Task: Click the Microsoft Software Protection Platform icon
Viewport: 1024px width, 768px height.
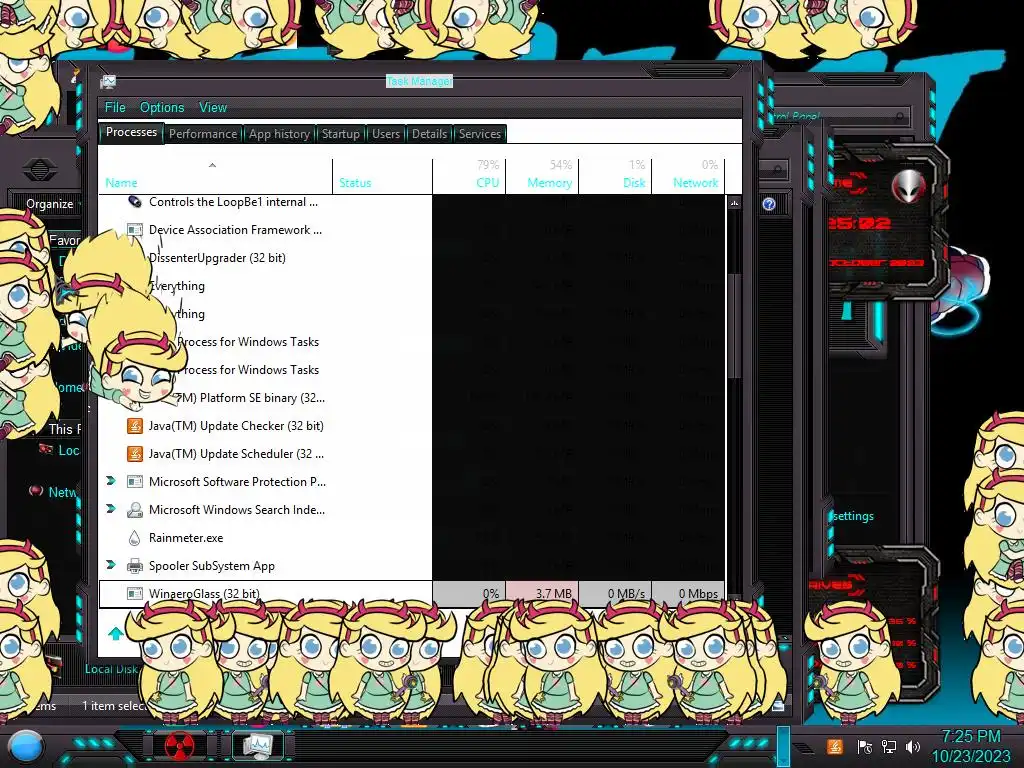Action: point(135,482)
